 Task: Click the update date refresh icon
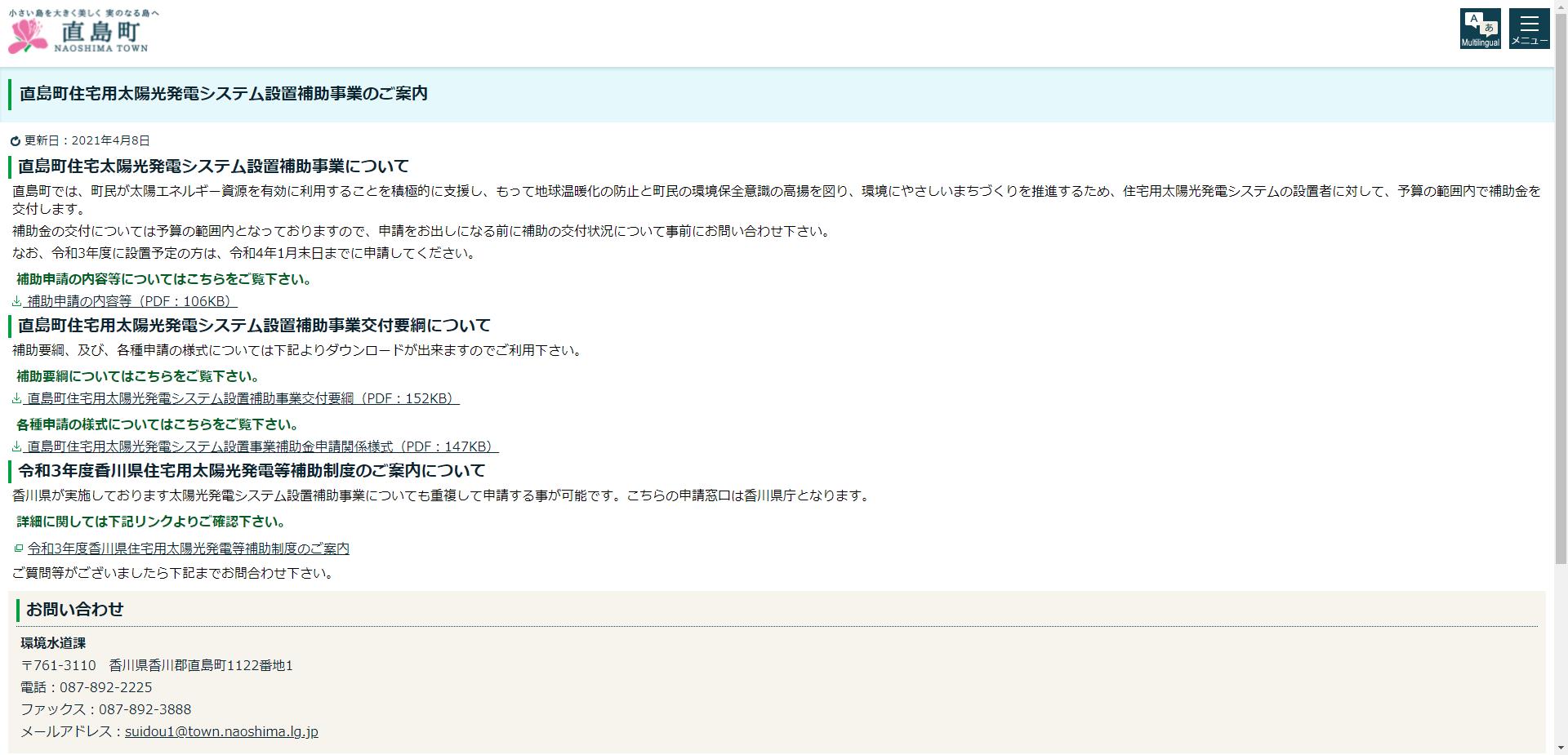point(16,141)
